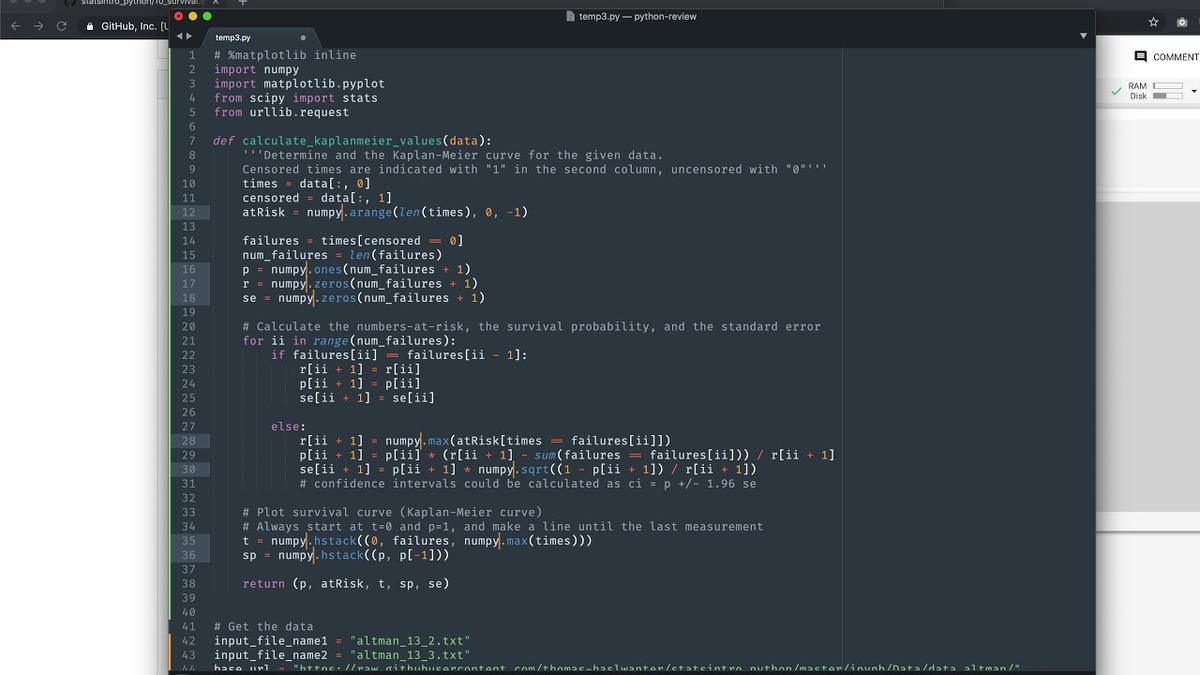Click 'for ii in range(num_failures):' line
This screenshot has width=1200, height=675.
pos(349,341)
